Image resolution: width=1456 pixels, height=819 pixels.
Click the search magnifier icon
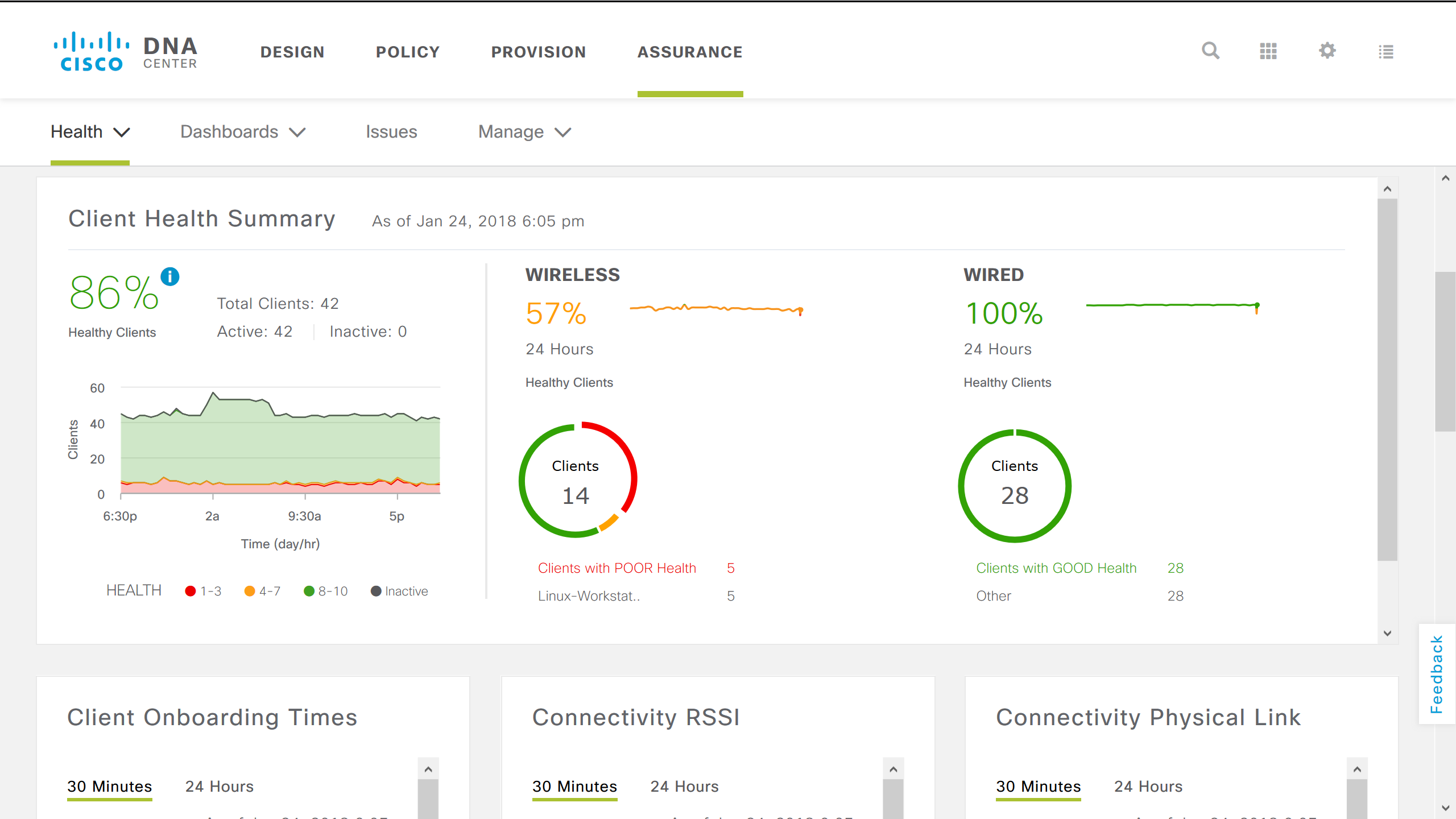[1210, 51]
